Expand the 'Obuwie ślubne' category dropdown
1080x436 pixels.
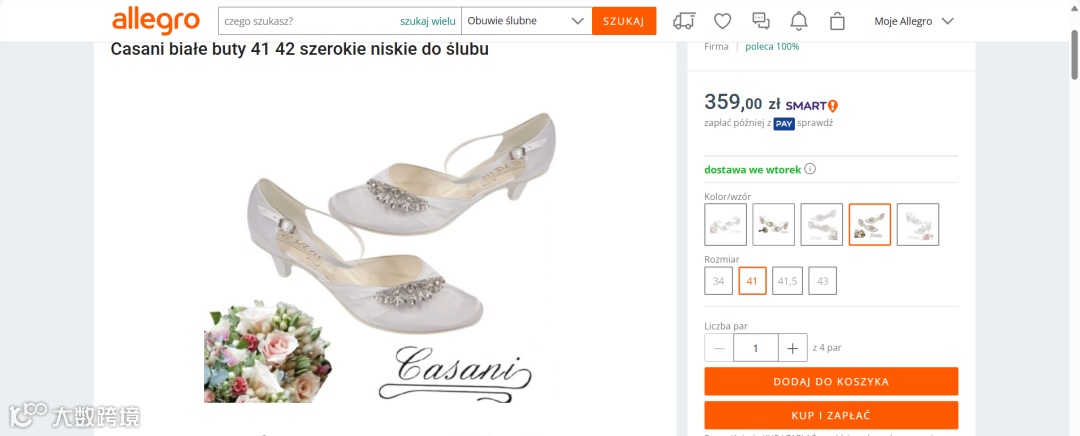526,21
